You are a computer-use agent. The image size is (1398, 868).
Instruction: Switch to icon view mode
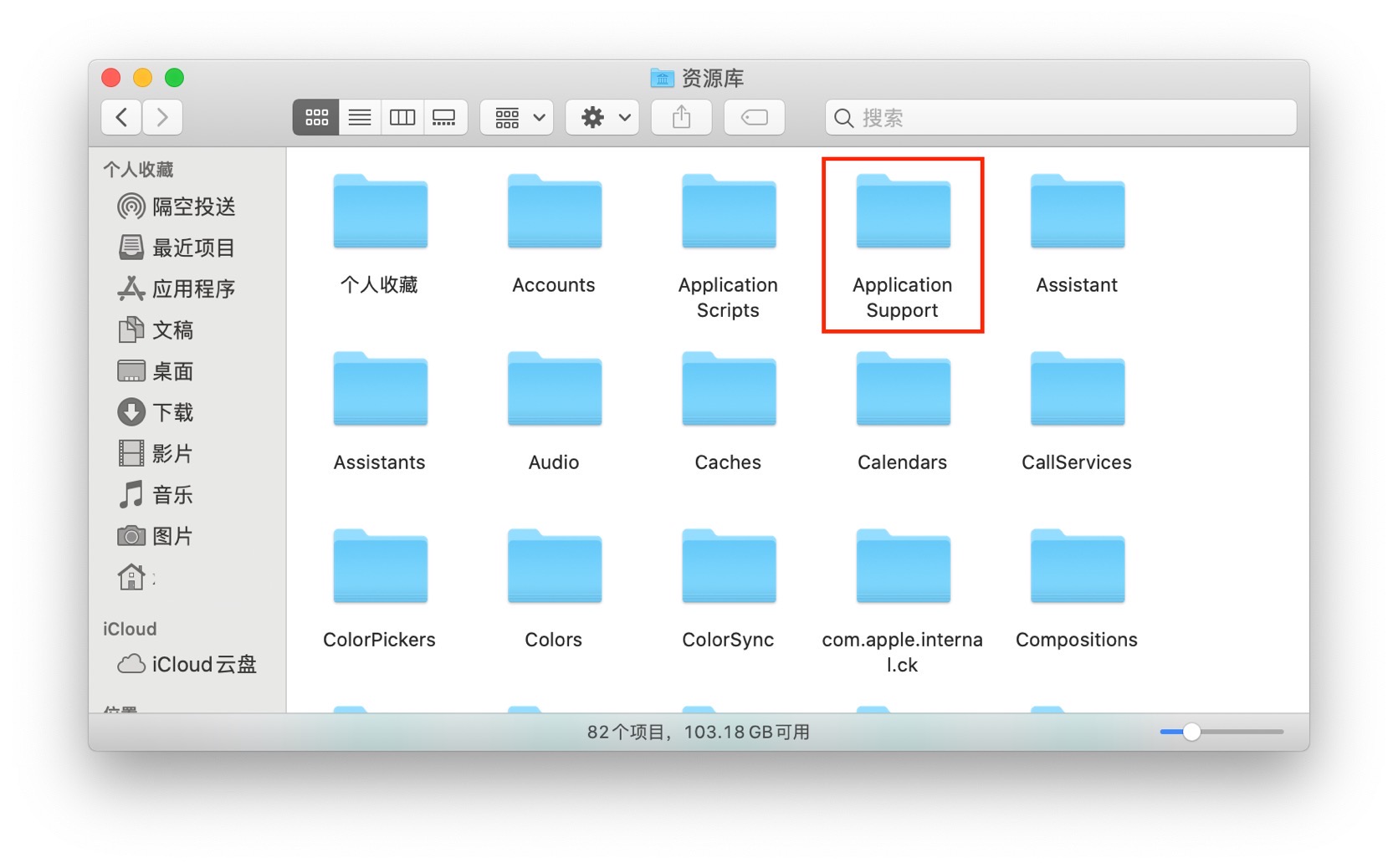coord(316,118)
